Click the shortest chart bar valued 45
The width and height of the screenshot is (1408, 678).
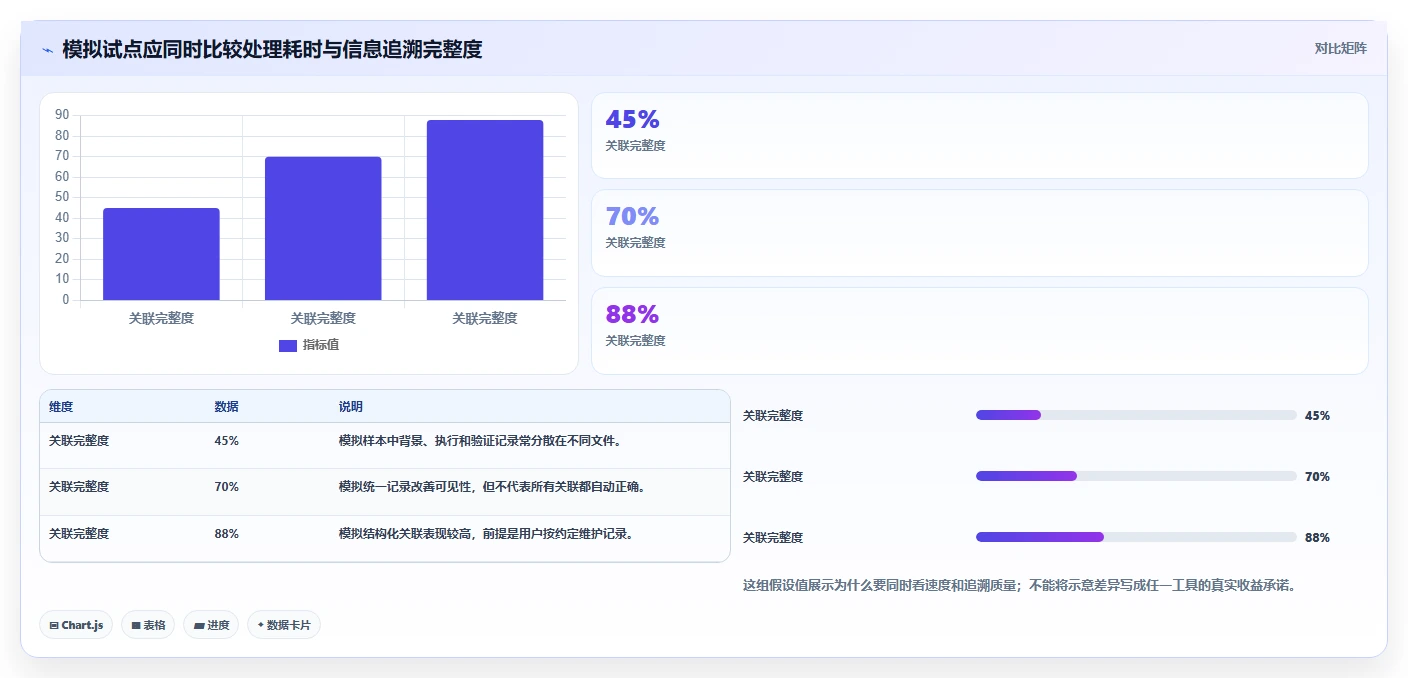click(161, 254)
